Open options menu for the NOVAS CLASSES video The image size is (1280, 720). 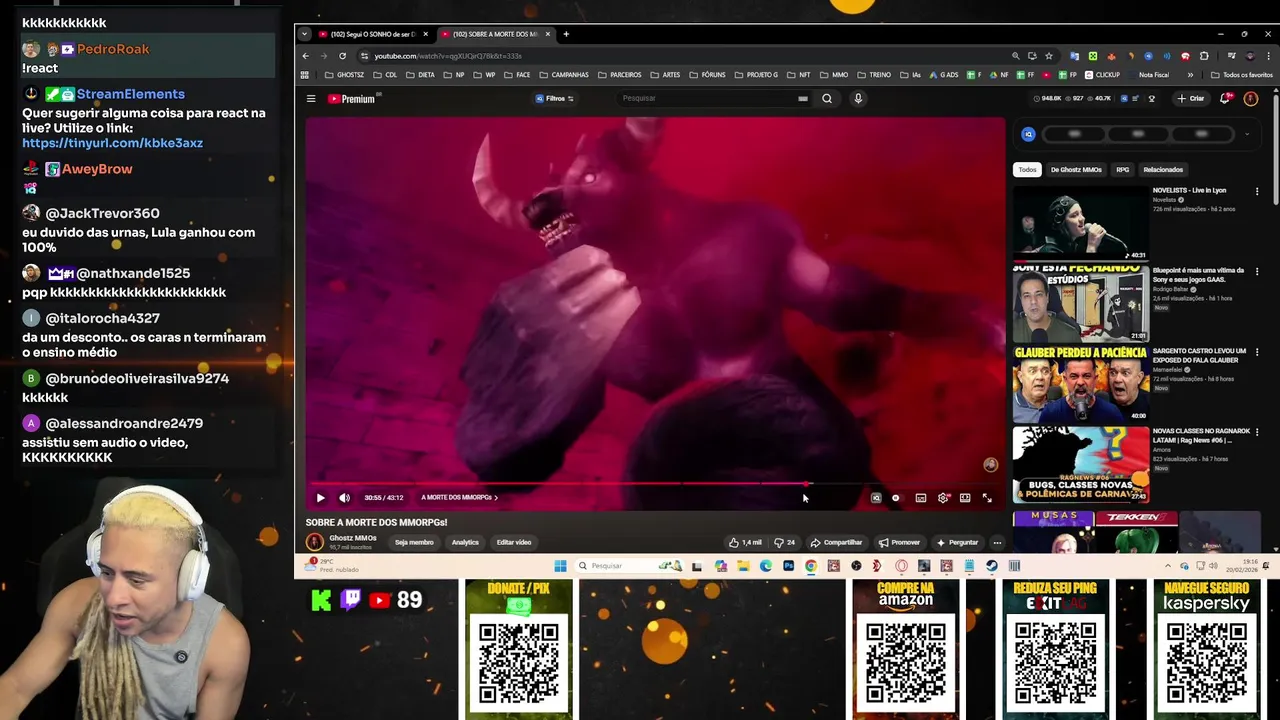[1257, 433]
